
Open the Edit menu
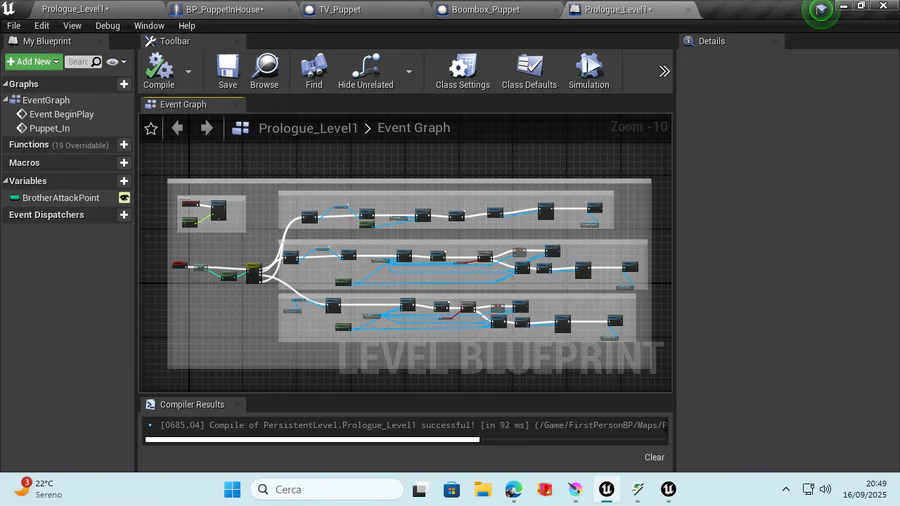click(x=41, y=26)
